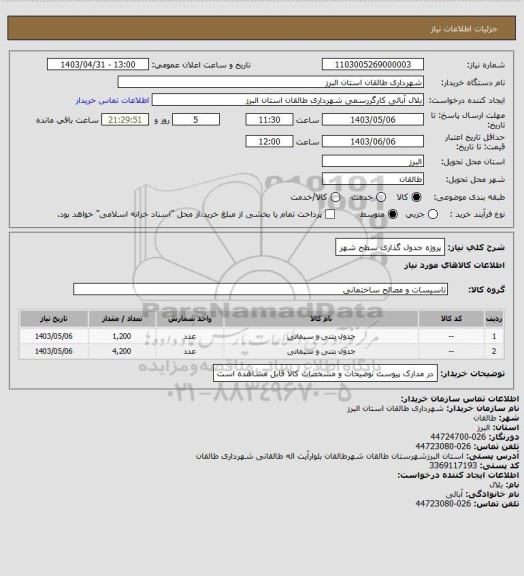Click the جزئیات اطلاعات نیاز header title

point(464,29)
